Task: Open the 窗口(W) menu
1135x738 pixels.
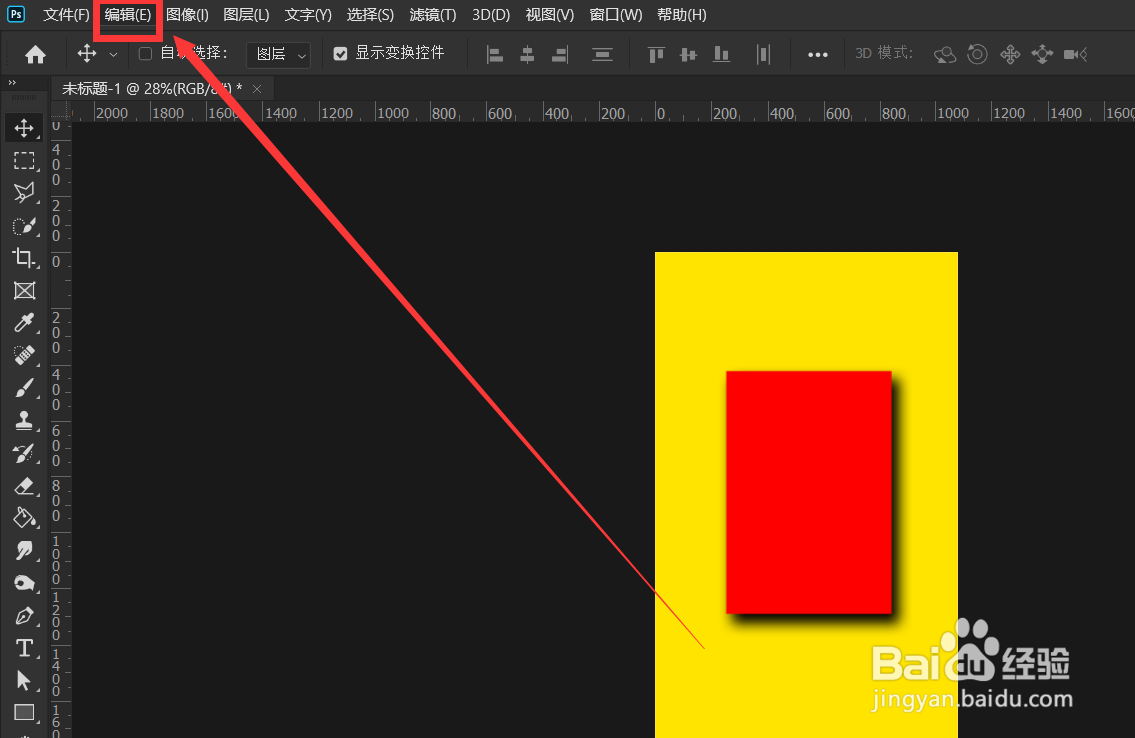Action: pyautogui.click(x=615, y=14)
